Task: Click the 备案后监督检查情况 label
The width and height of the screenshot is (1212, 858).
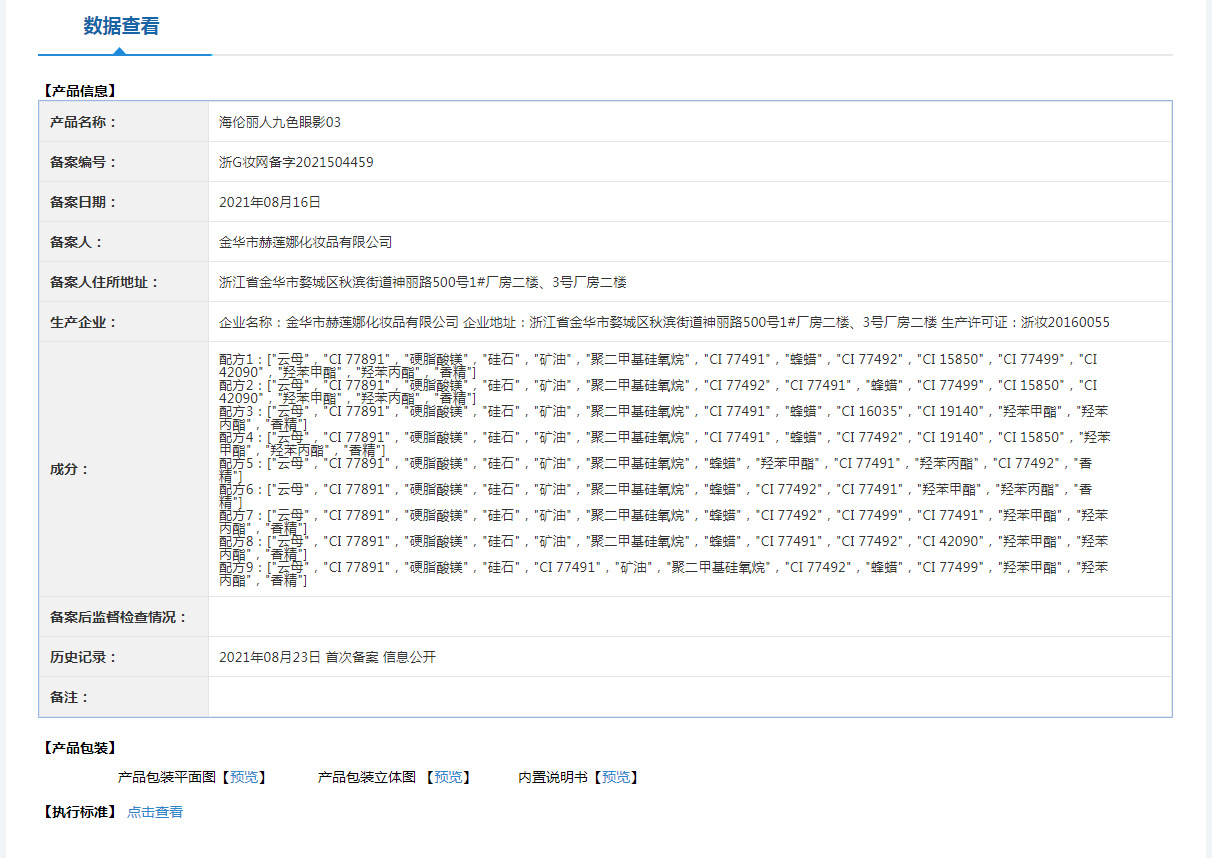Action: tap(119, 617)
